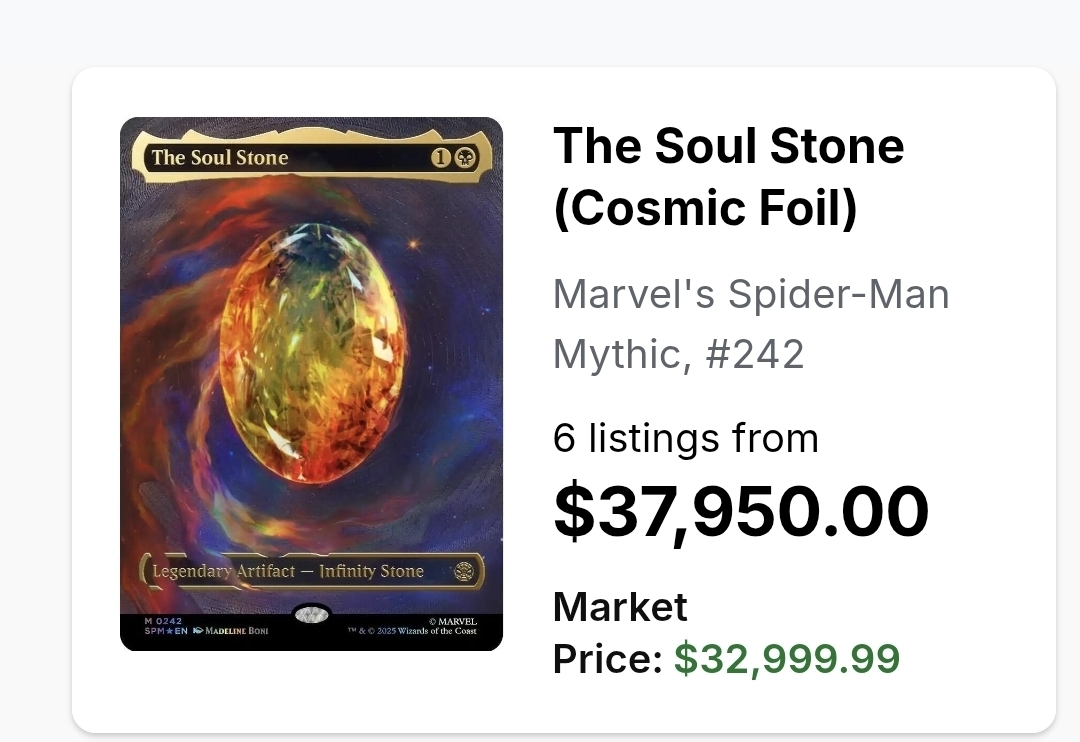Open The Soul Stone (Cosmic Foil) title link
1080x742 pixels.
tap(728, 177)
